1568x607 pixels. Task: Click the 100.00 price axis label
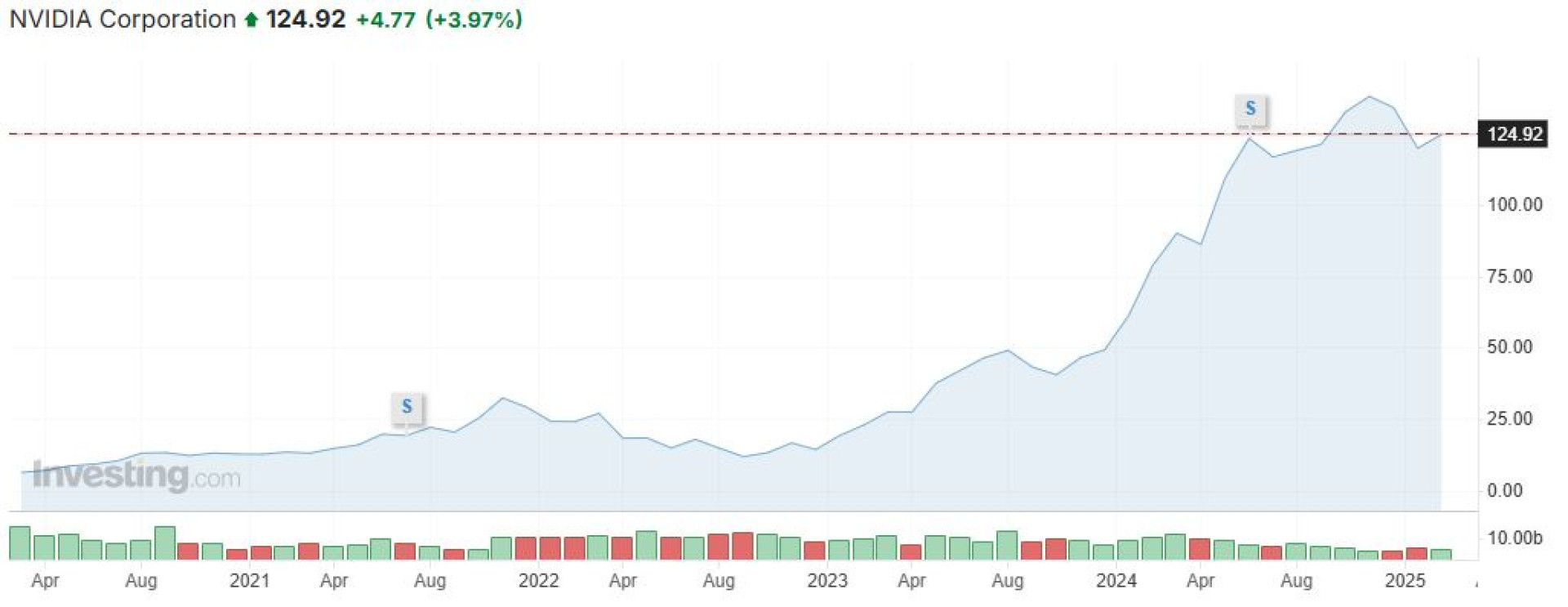(x=1515, y=205)
